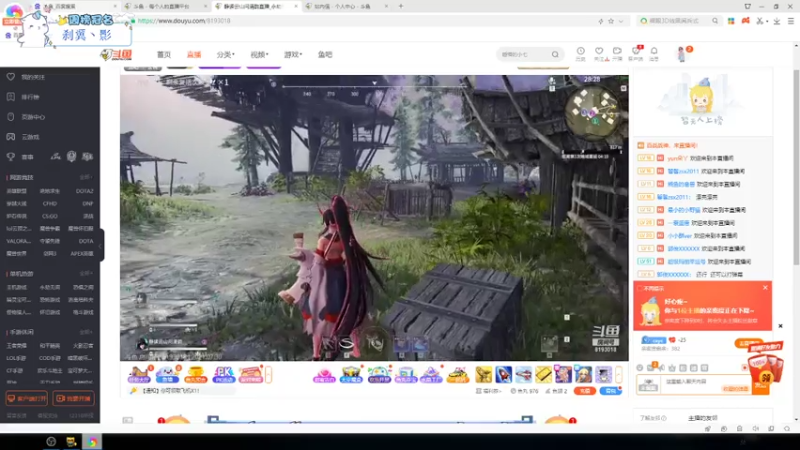
Task: Click the yellow sports car gift icon
Action: pos(458,374)
